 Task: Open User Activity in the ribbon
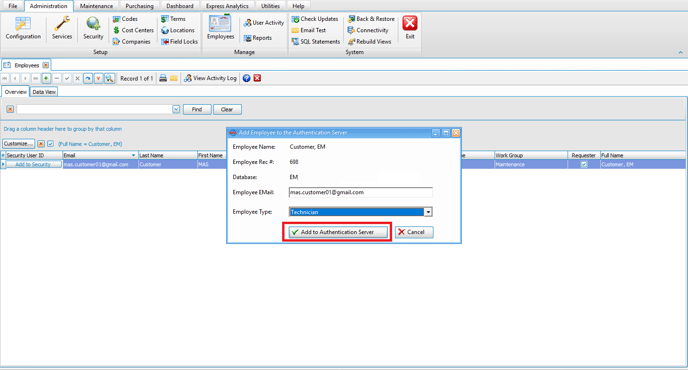[x=264, y=22]
